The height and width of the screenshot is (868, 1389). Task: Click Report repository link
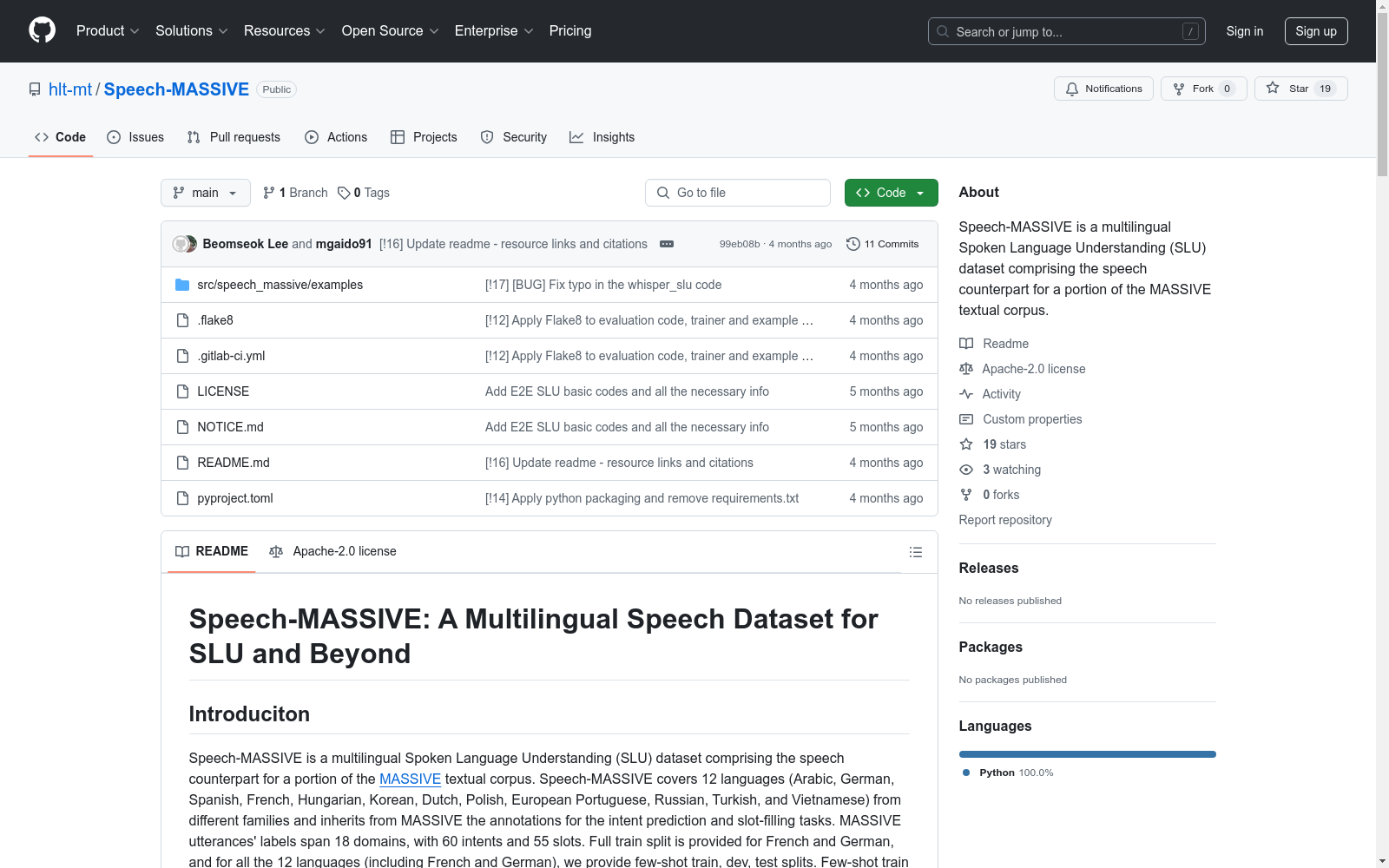coord(1005,520)
